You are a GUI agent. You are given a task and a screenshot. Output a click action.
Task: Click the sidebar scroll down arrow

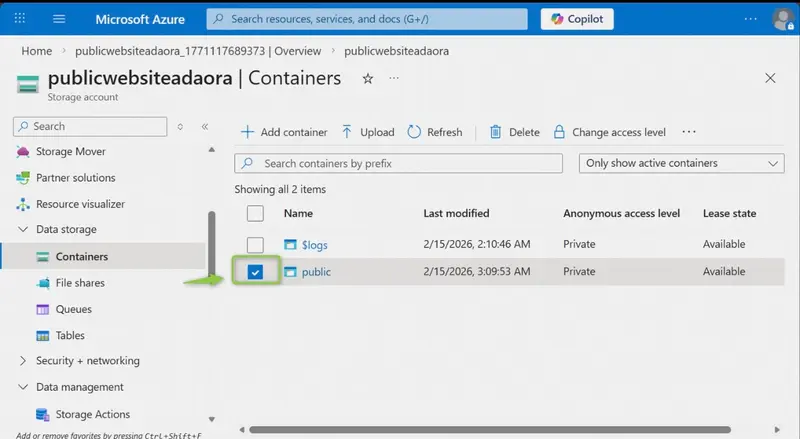[212, 420]
